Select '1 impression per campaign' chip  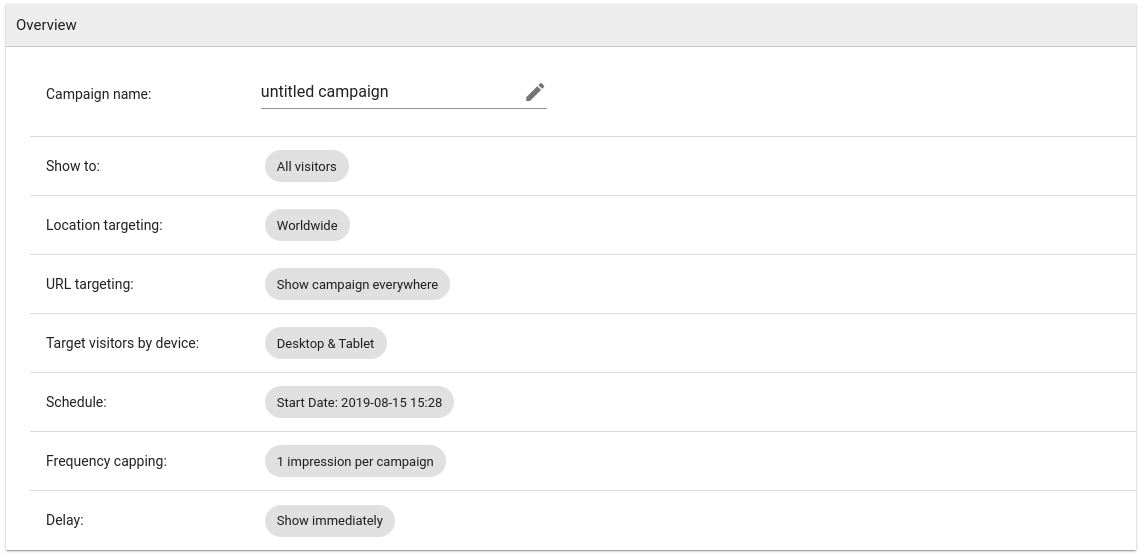coord(355,462)
